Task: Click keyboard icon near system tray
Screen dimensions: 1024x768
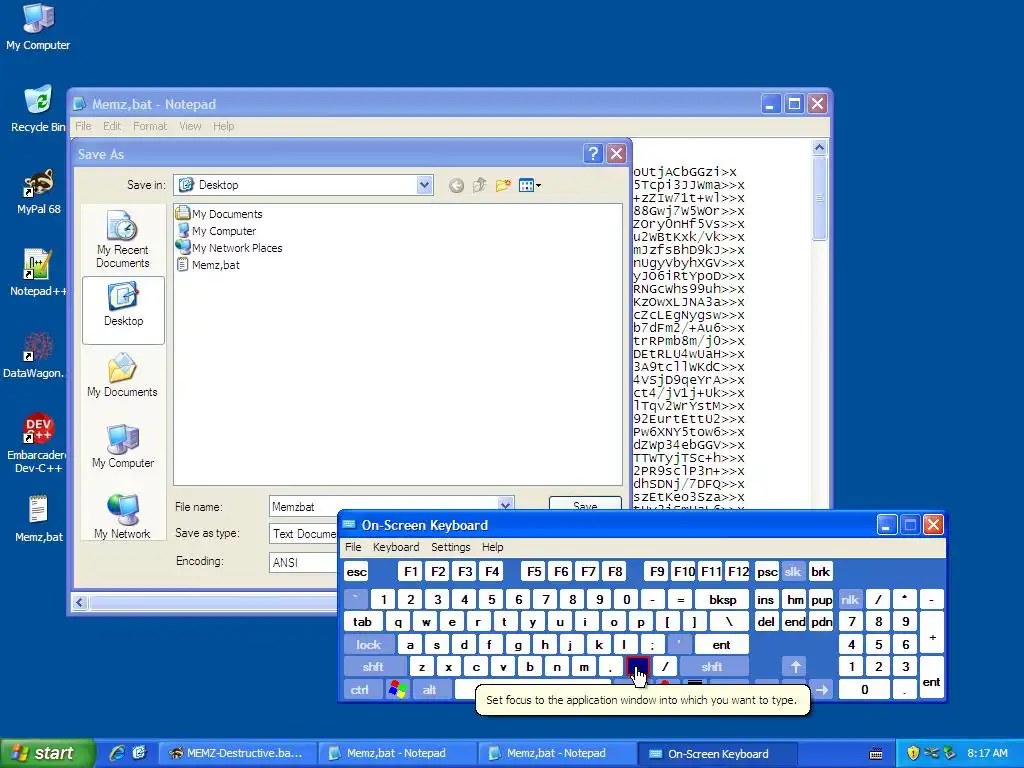Action: 876,754
